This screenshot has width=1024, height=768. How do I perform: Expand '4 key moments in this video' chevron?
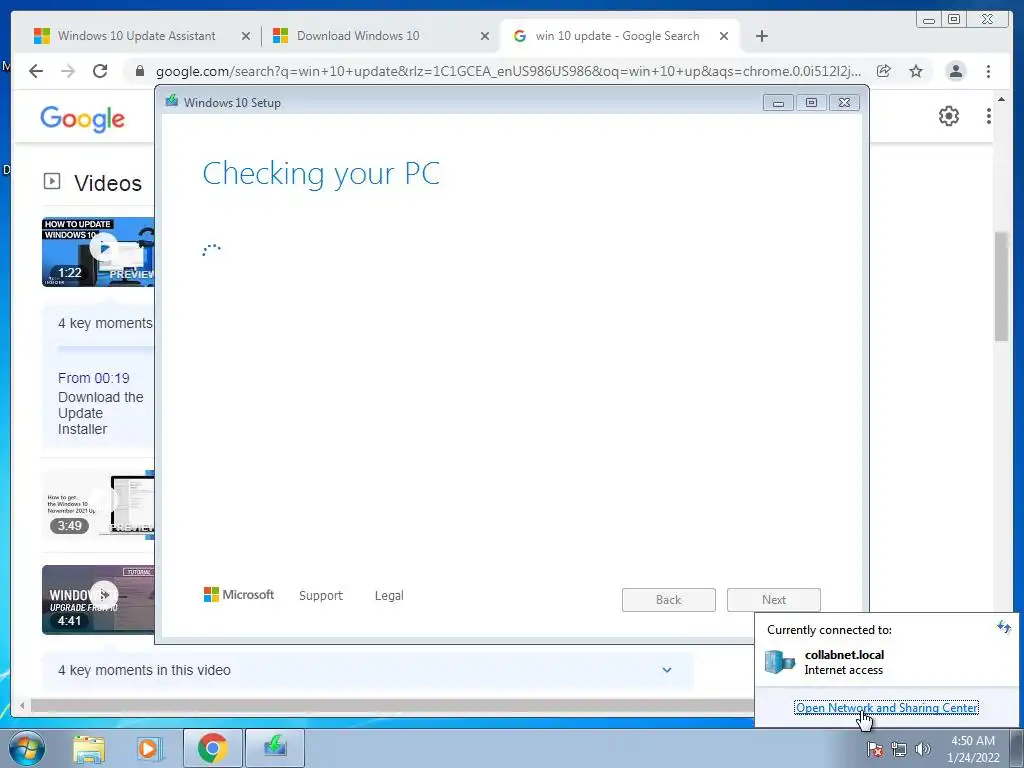point(667,670)
